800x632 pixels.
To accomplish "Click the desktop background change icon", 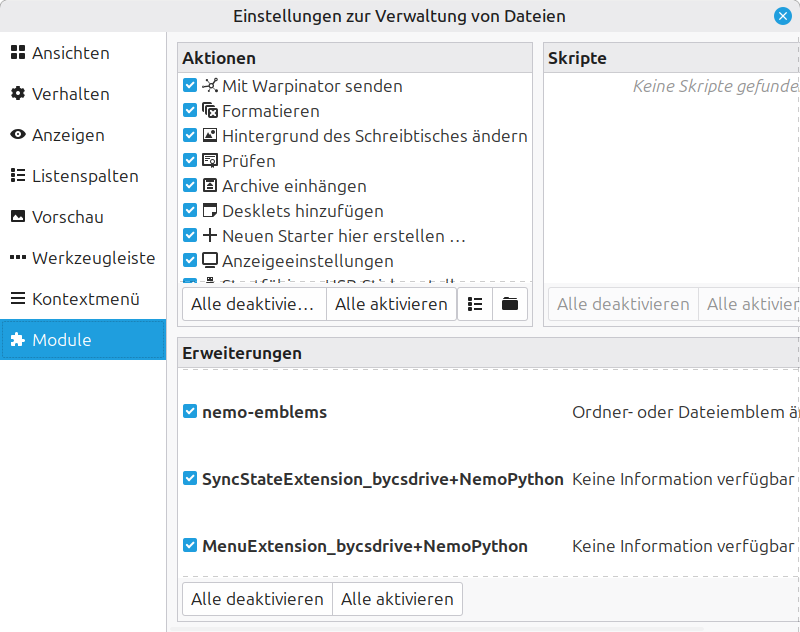I will click(210, 136).
